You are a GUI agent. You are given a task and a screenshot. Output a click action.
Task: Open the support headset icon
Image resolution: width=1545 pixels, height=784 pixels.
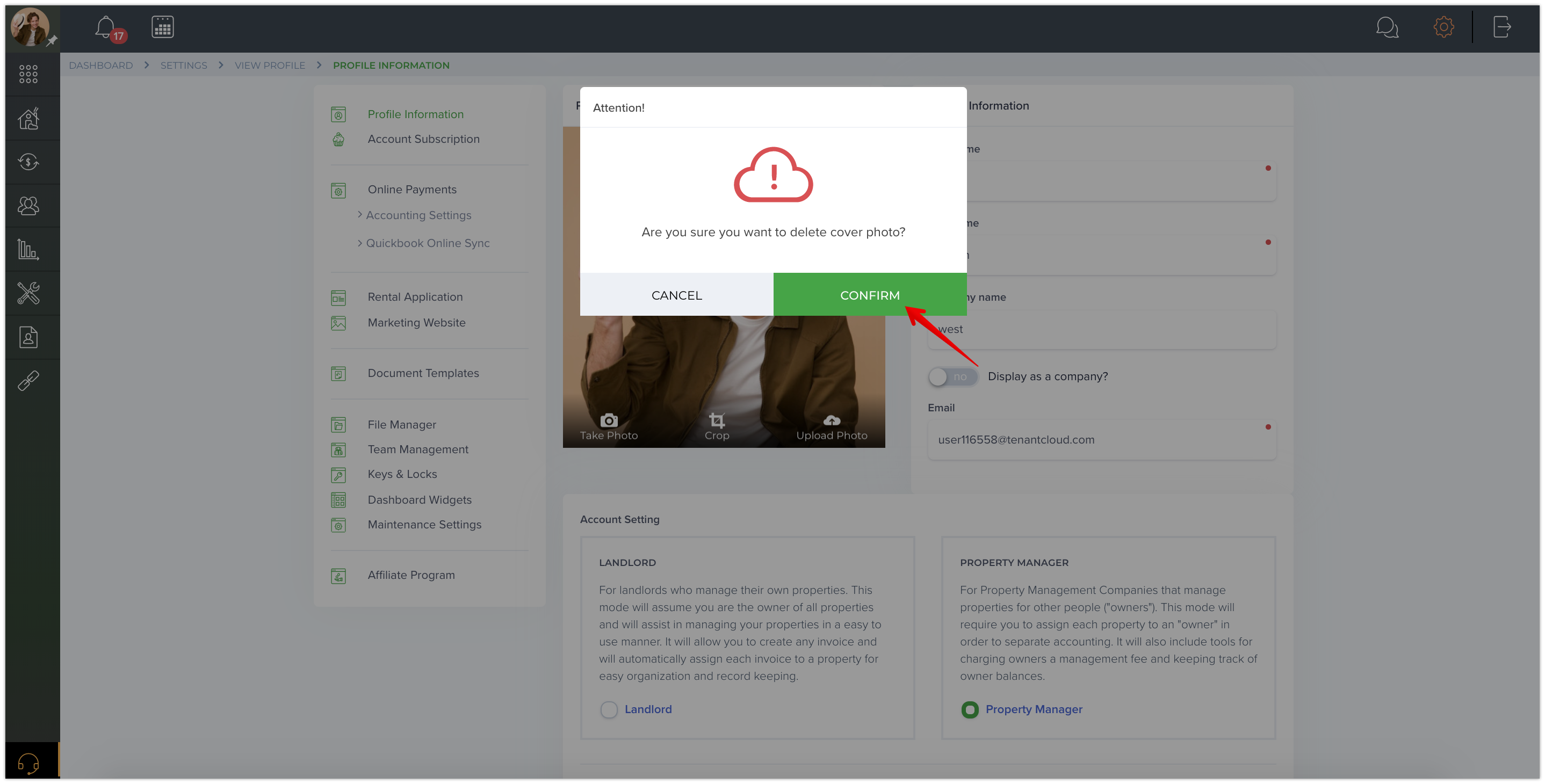[x=28, y=763]
